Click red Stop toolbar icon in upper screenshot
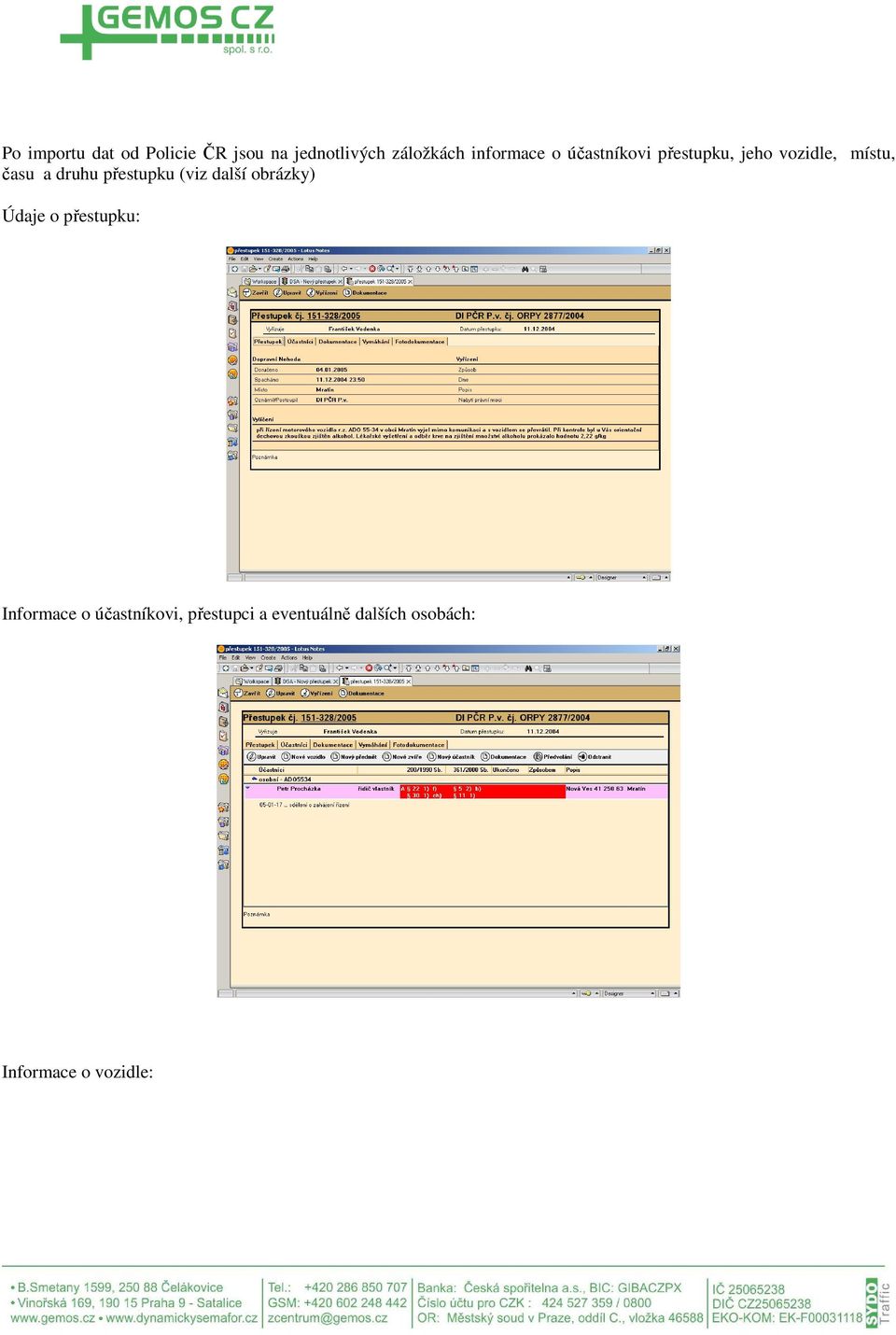Viewport: 896px width, 1335px height. (x=371, y=269)
